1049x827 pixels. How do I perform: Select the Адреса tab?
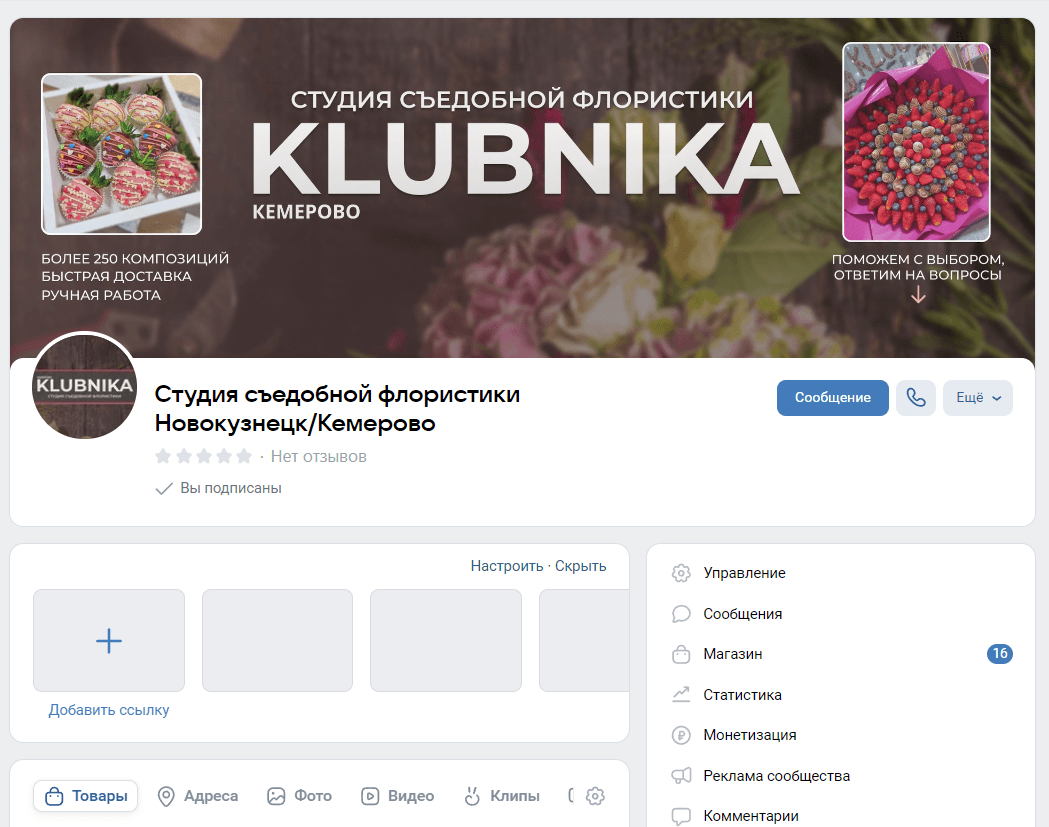(198, 796)
